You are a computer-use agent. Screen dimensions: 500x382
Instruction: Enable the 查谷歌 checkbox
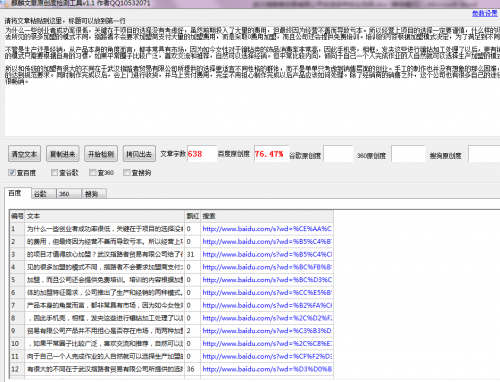pyautogui.click(x=54, y=172)
